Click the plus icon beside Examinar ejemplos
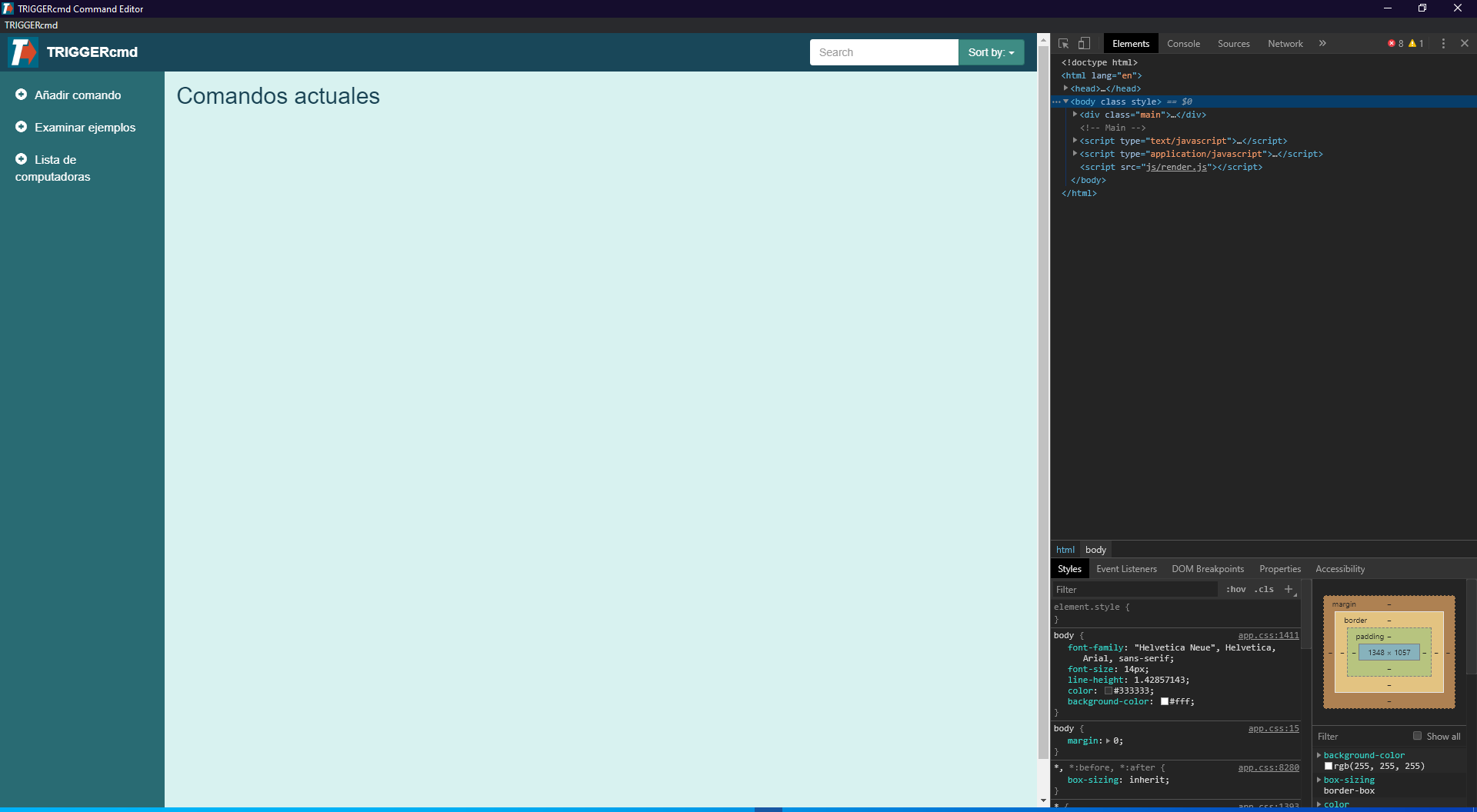This screenshot has height=812, width=1477. [22, 126]
